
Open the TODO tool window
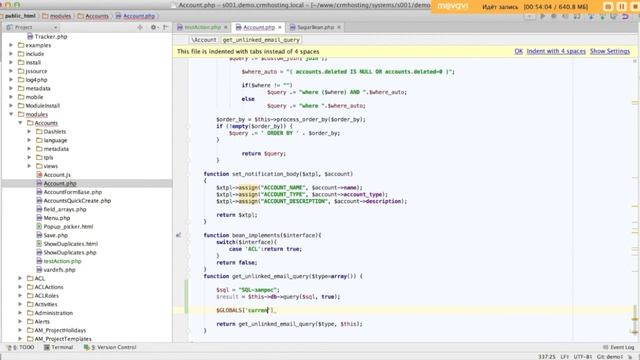pos(21,347)
